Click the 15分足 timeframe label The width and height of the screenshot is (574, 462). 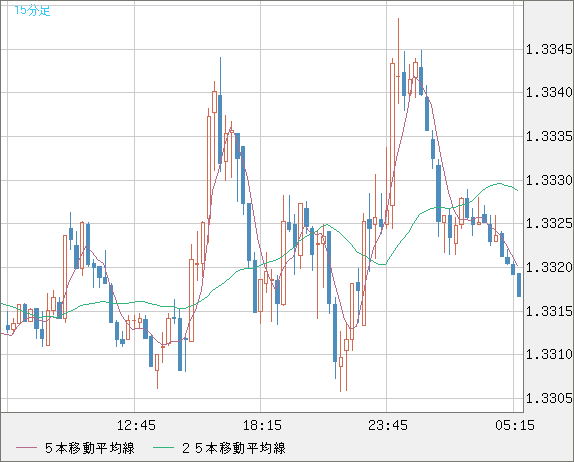(32, 10)
